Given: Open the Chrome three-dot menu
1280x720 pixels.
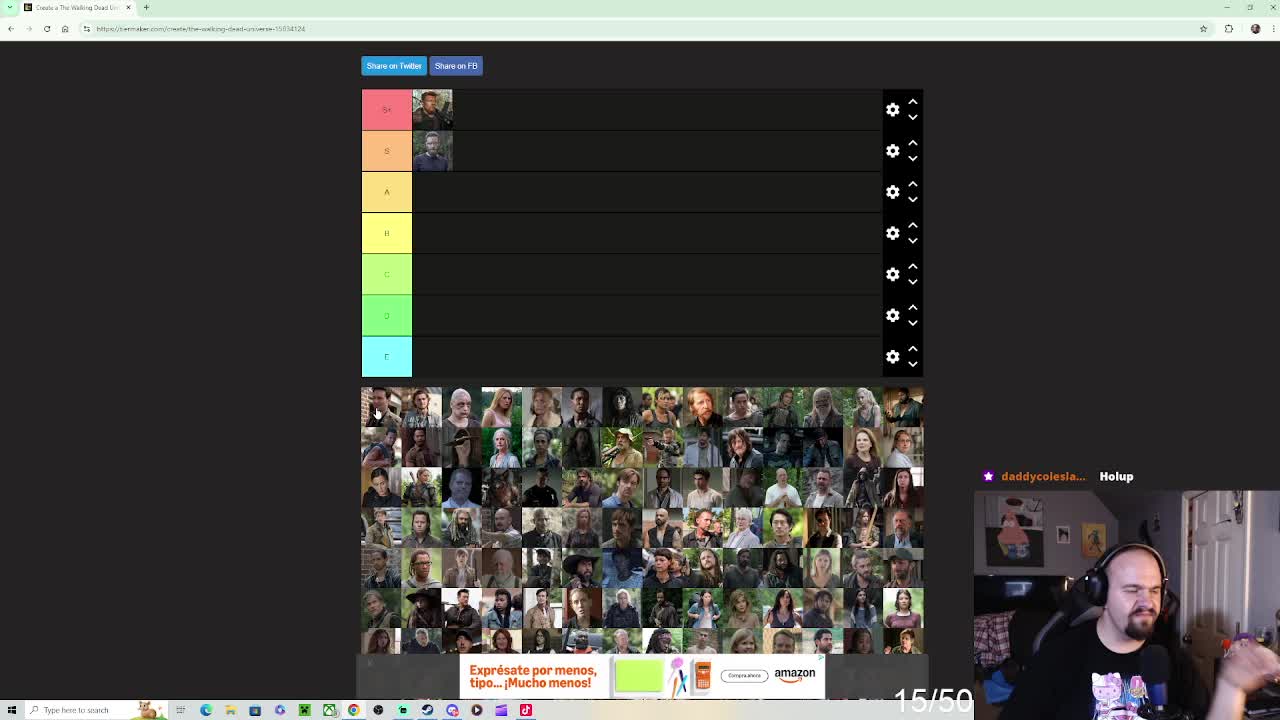Looking at the screenshot, I should 1271,28.
